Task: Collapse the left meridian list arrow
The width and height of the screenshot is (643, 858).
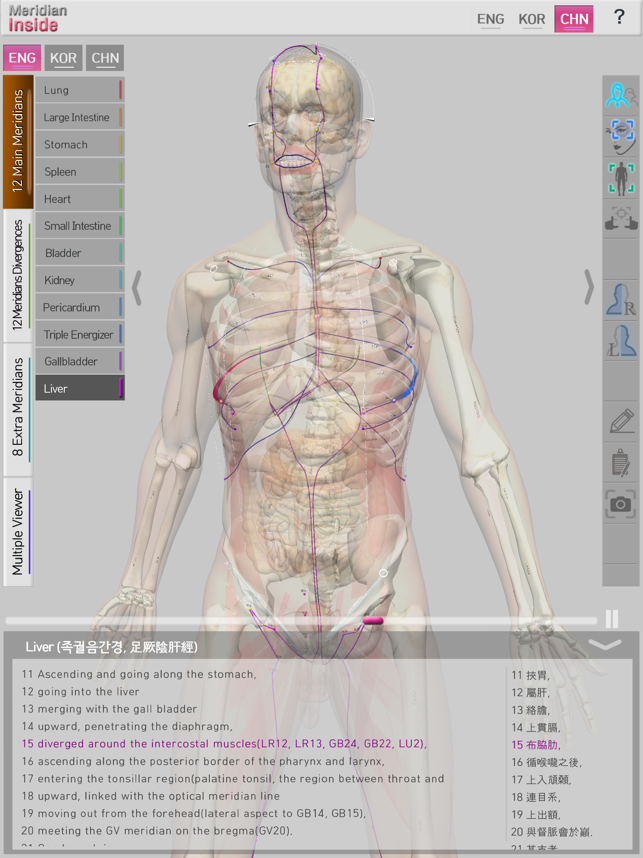Action: [137, 287]
